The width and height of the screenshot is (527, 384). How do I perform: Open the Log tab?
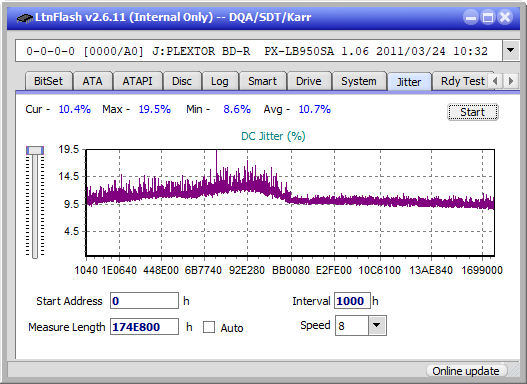(x=219, y=81)
